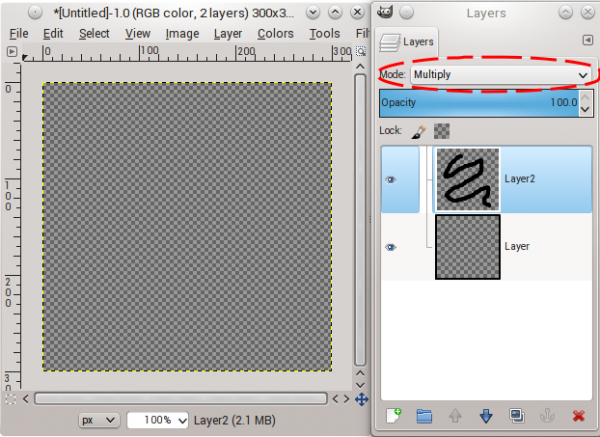Toggle Quick Mask at canvas bottom-left corner
This screenshot has width=600, height=437.
[11, 399]
